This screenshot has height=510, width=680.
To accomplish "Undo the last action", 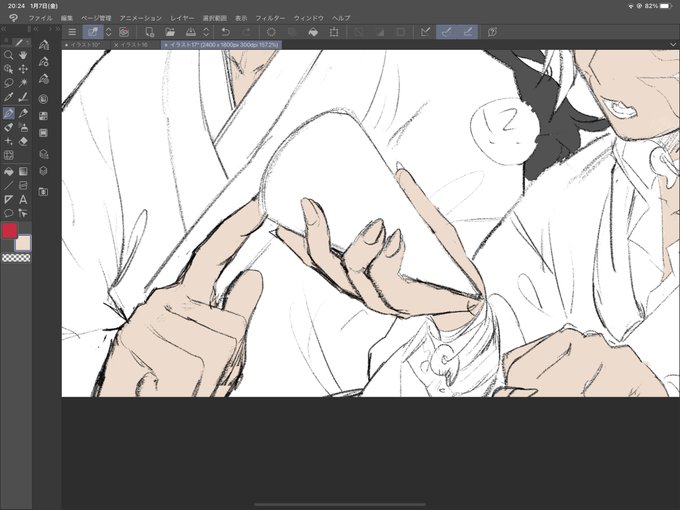I will click(x=226, y=32).
